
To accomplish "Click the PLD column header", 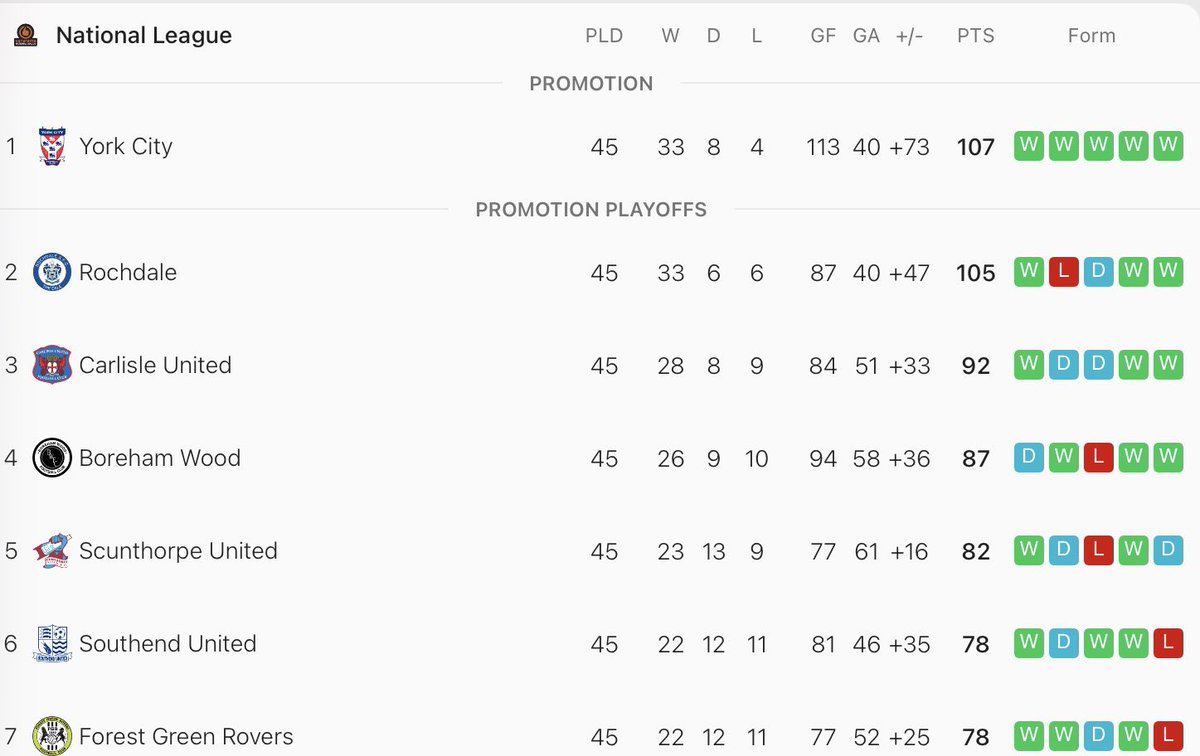I will coord(604,36).
